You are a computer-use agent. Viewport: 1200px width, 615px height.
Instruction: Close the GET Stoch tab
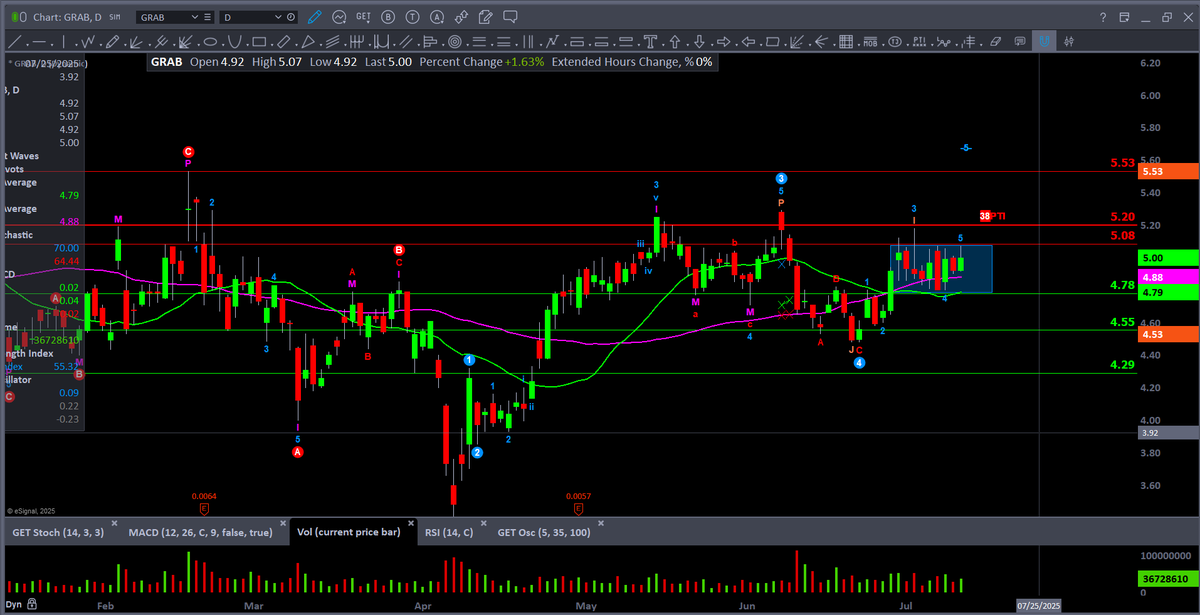tap(113, 524)
